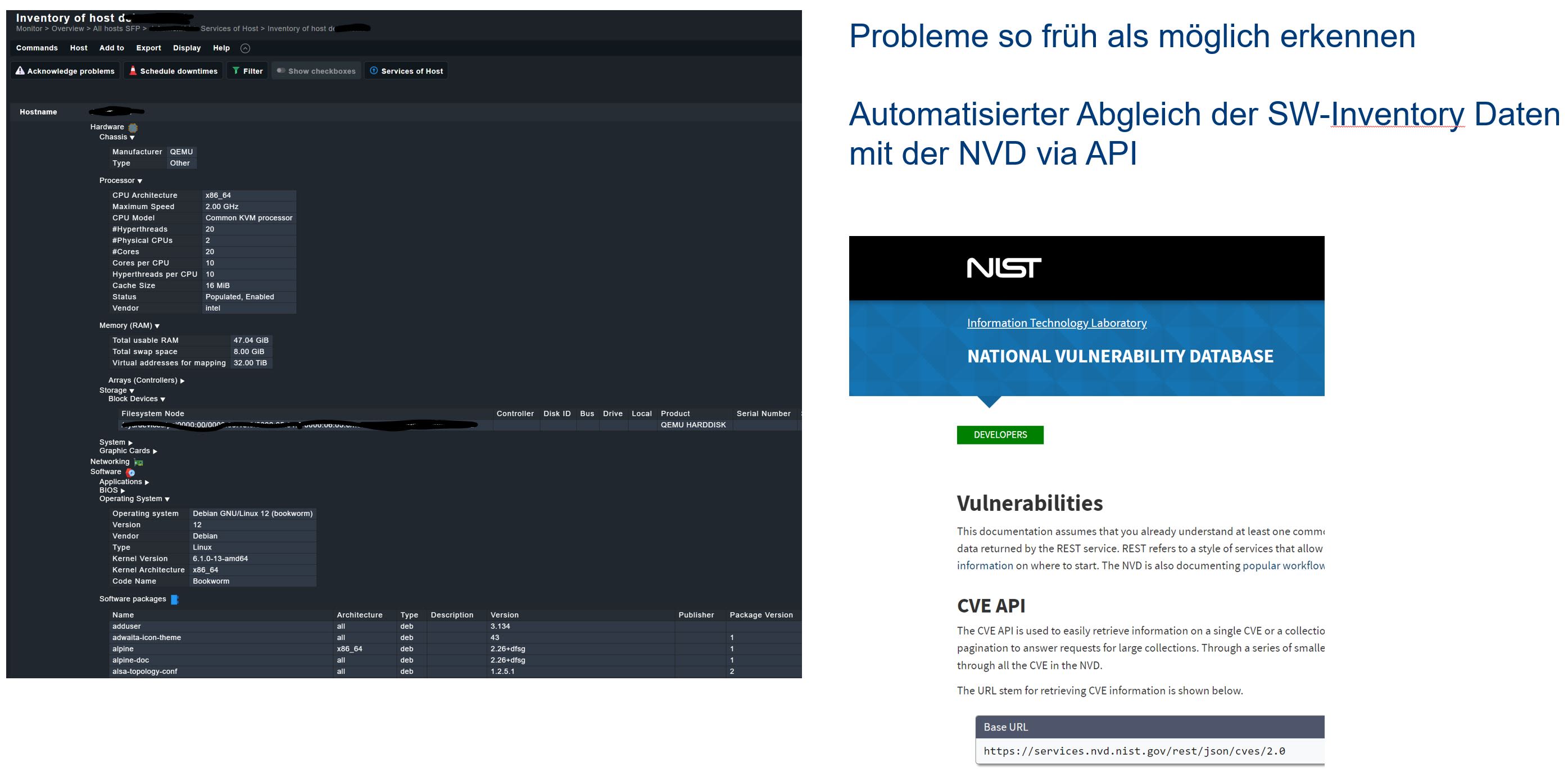Click the Architecture column header

coord(360,615)
